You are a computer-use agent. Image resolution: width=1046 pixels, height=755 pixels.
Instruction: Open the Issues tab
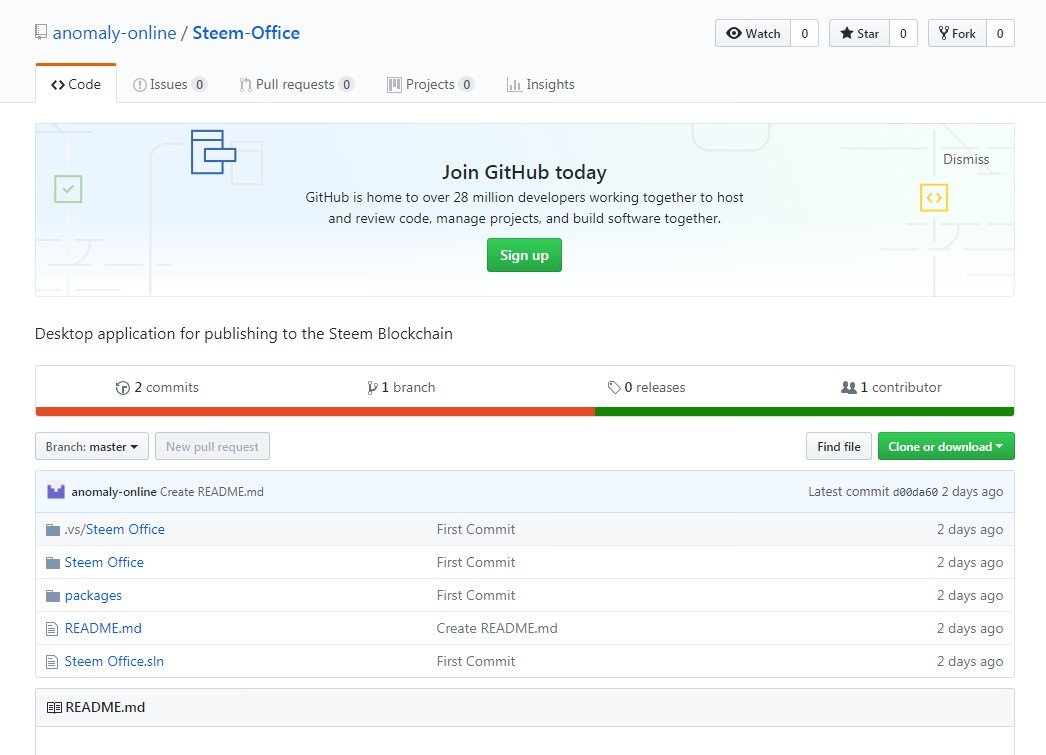[169, 84]
